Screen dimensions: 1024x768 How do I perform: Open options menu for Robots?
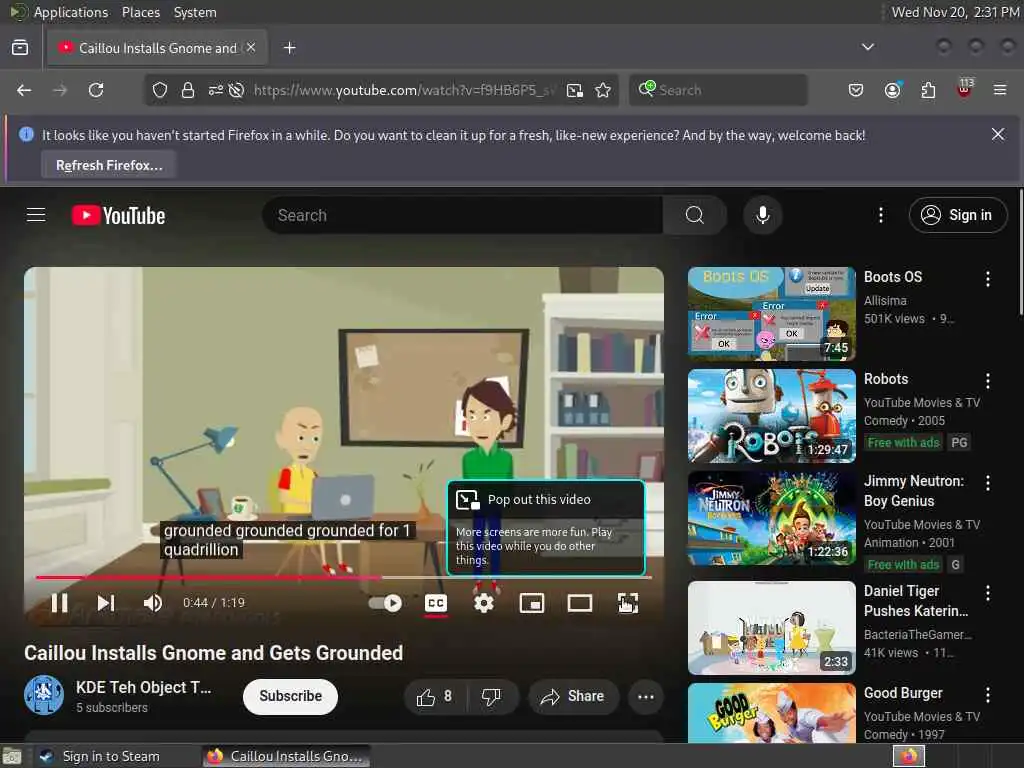coord(987,381)
